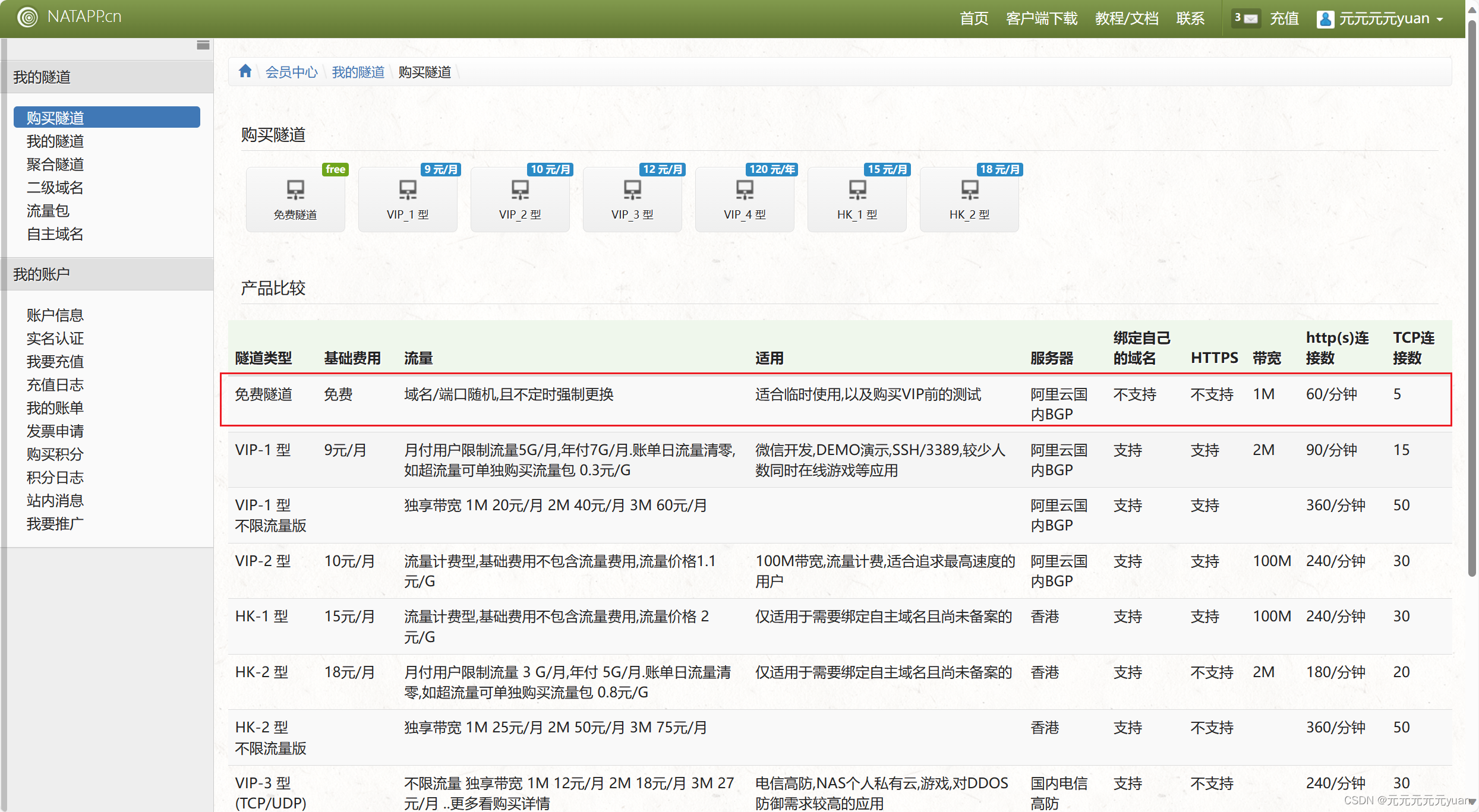Screen dimensions: 1479x812
Task: Click the 60/分钟 connection value
Action: (1332, 394)
